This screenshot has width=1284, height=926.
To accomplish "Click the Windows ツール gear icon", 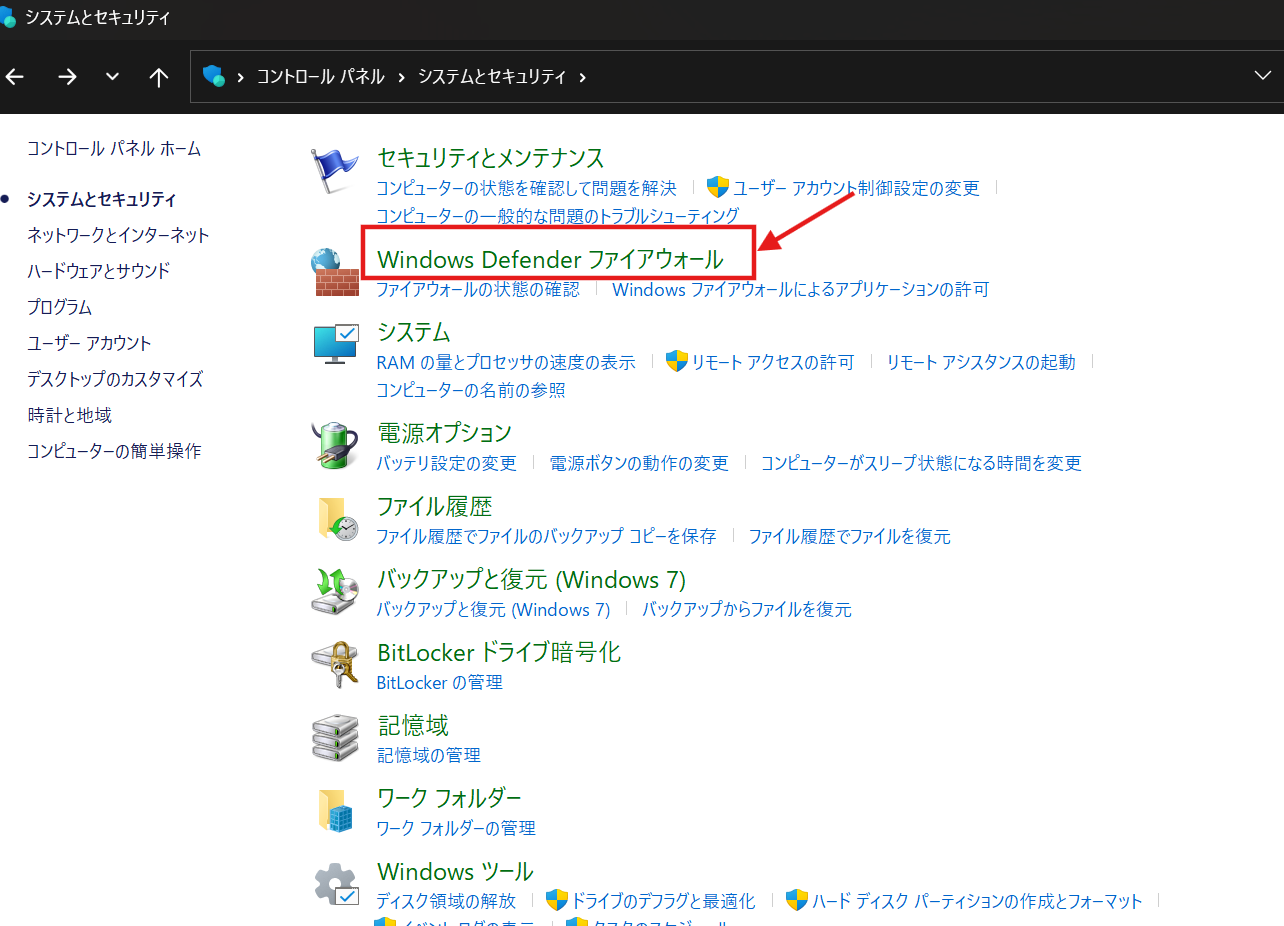I will (x=336, y=884).
